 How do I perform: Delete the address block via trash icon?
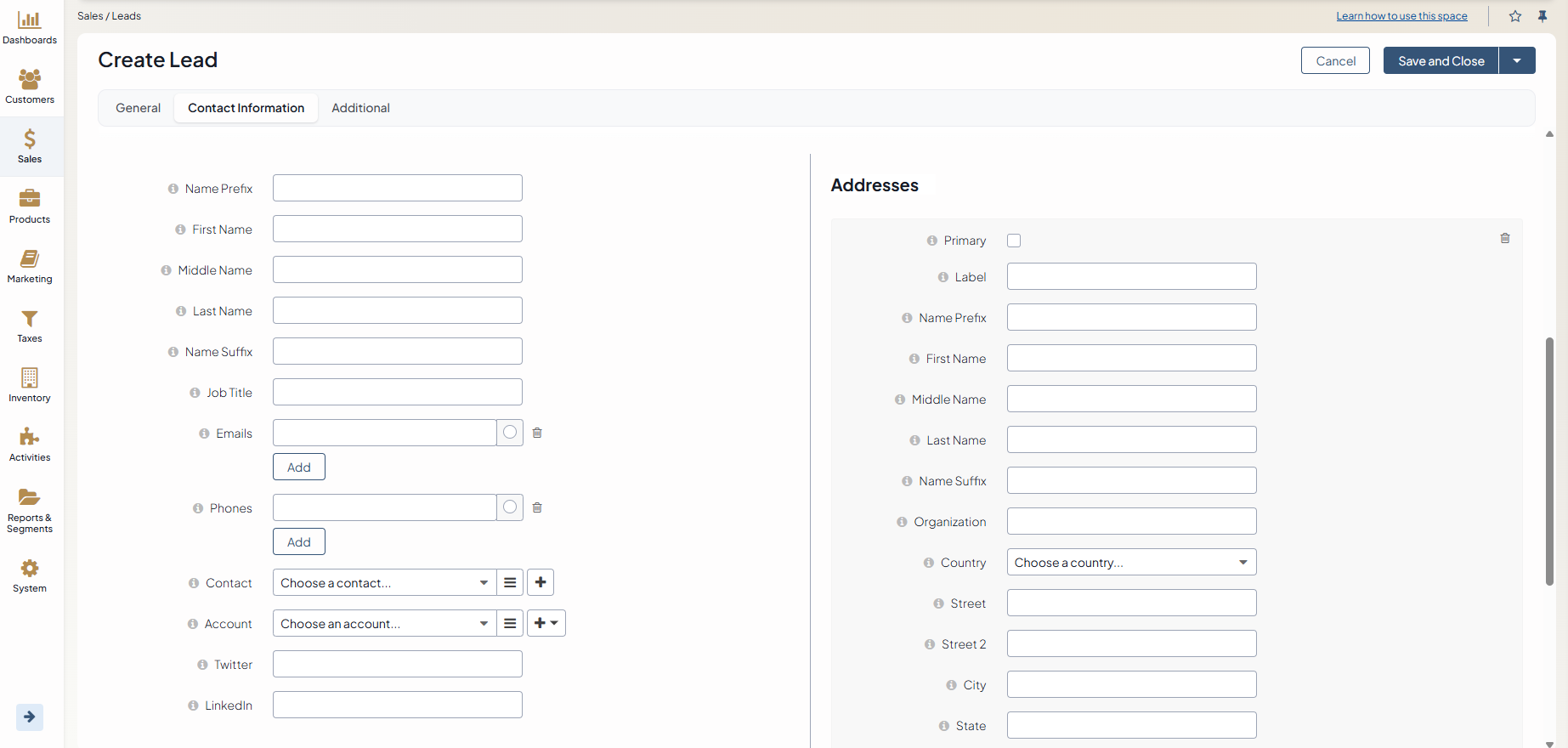[x=1505, y=239]
